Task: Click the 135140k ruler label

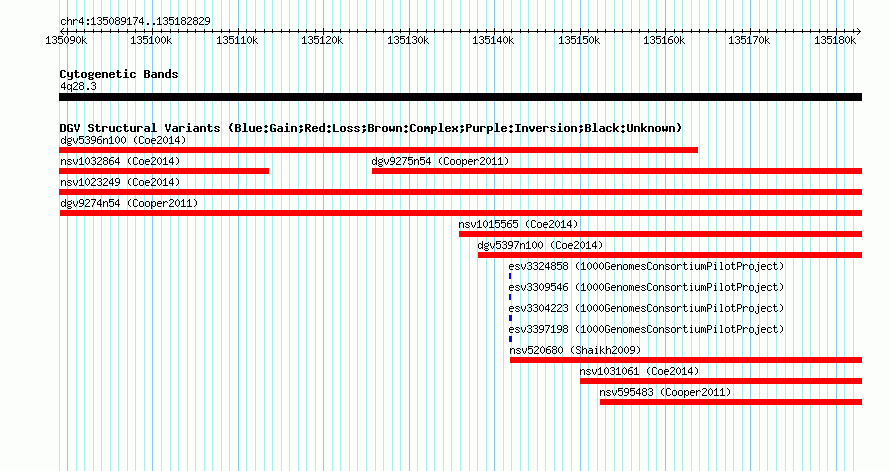Action: pyautogui.click(x=493, y=40)
